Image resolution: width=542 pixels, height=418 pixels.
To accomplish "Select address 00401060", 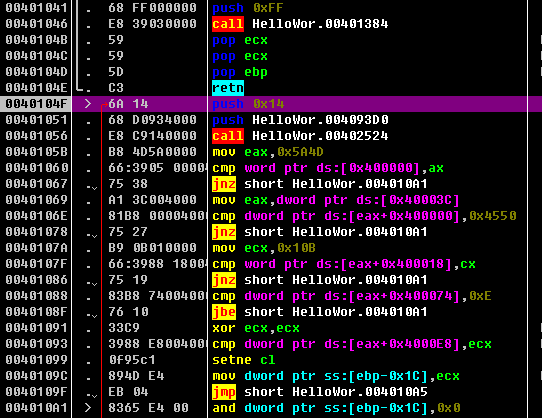I will (36, 168).
